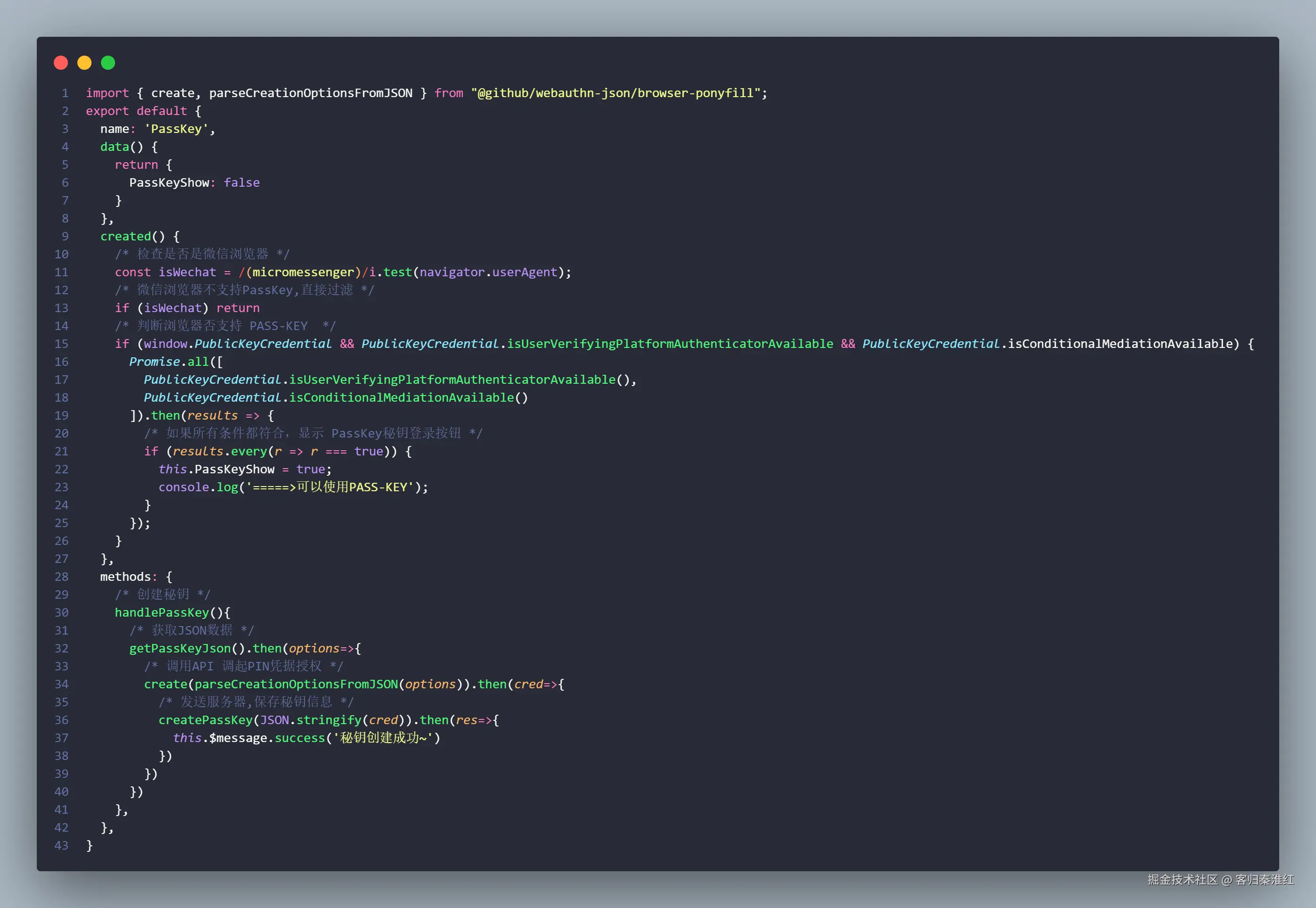Click the getPassKeyJson function call

(180, 648)
